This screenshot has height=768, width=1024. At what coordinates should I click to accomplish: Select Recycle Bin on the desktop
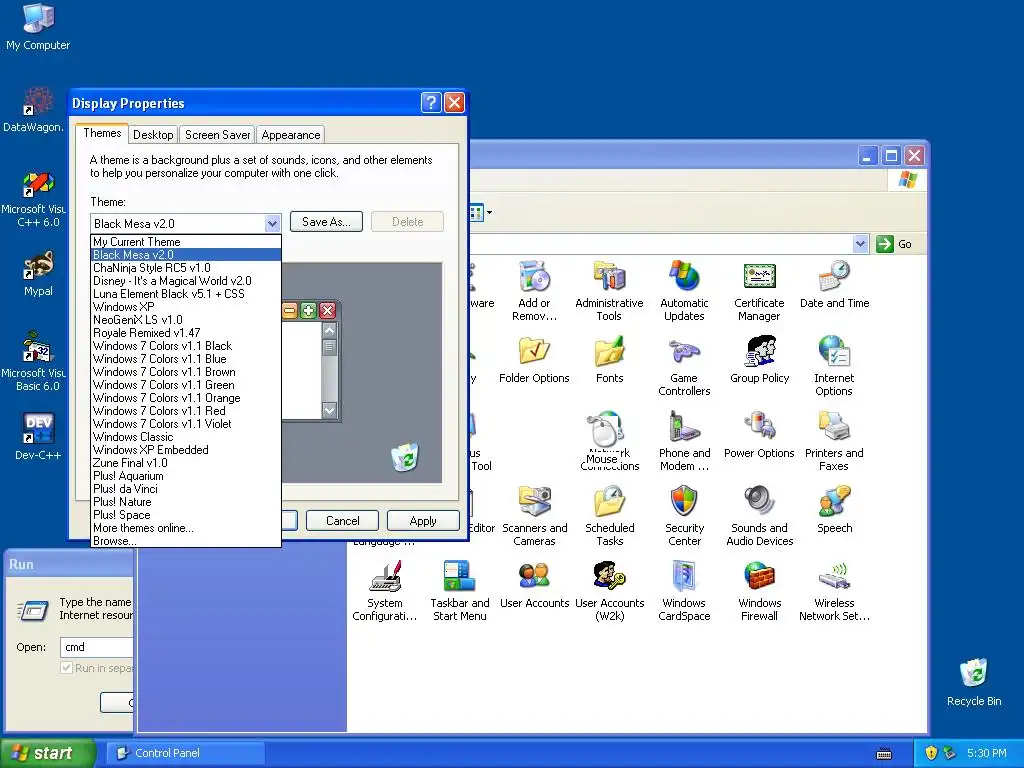tap(974, 683)
